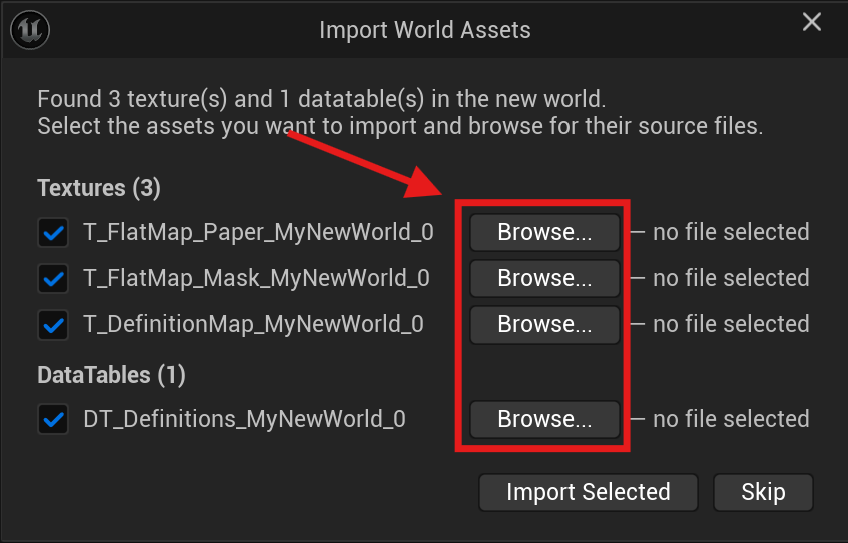Uncheck T_FlatMap_Mask_MyNewWorld_0 checkbox

[x=53, y=279]
